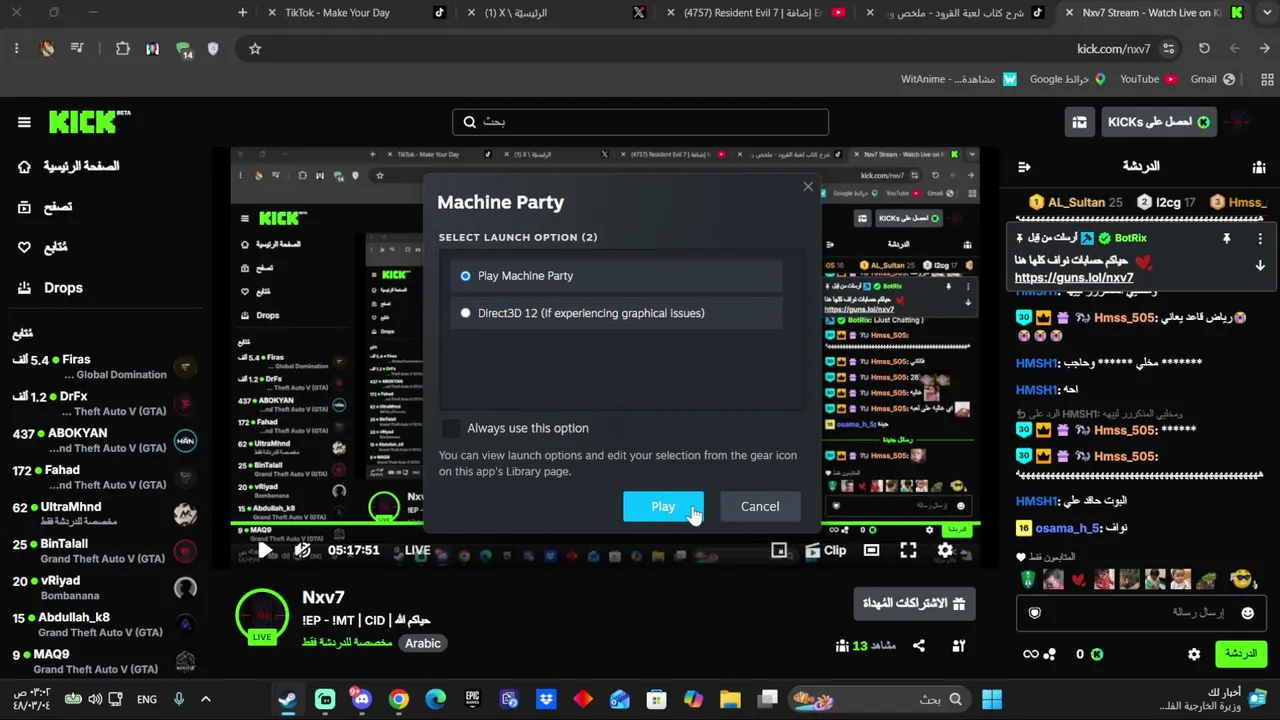Close the Machine Party dialog with the X
Screen dimensions: 1280x720
point(808,187)
